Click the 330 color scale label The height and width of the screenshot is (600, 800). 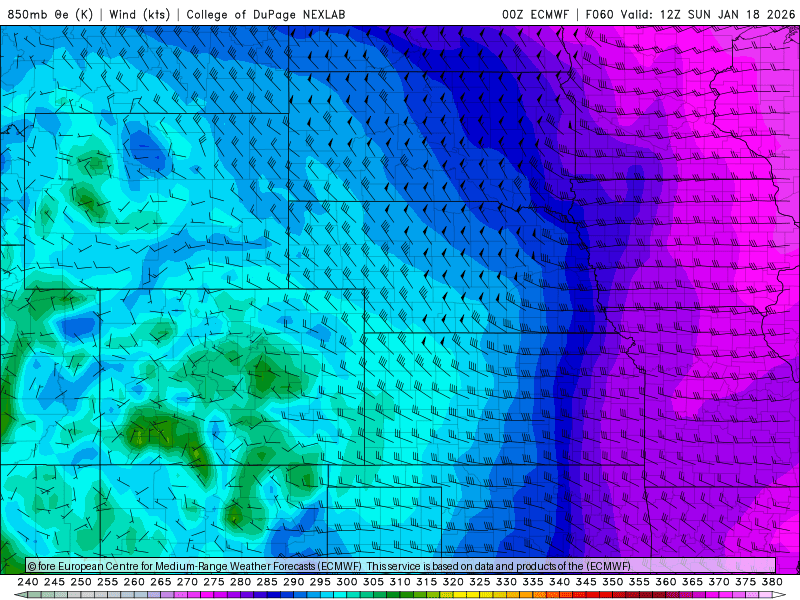pyautogui.click(x=506, y=582)
